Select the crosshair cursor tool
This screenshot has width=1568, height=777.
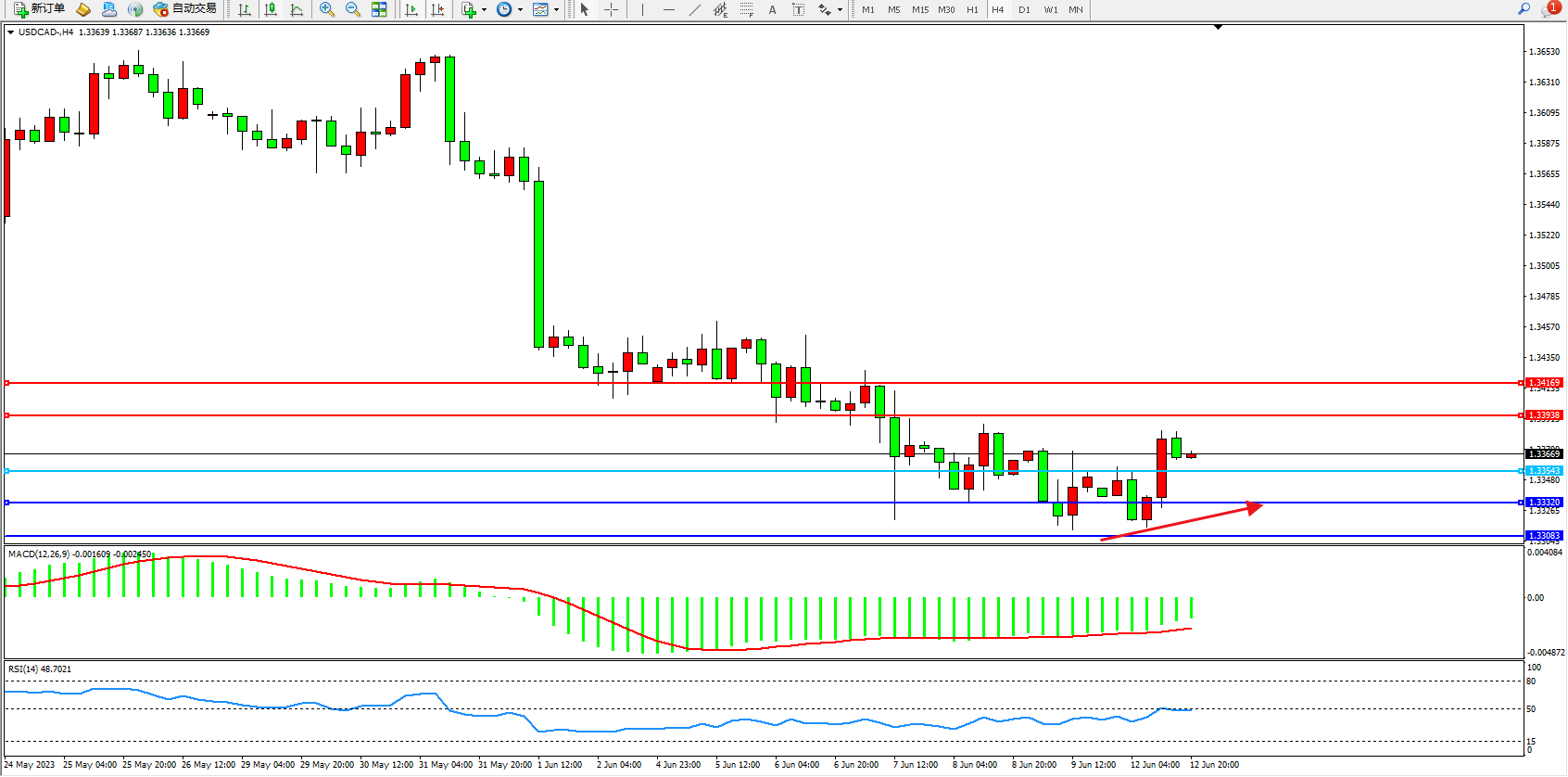click(611, 9)
